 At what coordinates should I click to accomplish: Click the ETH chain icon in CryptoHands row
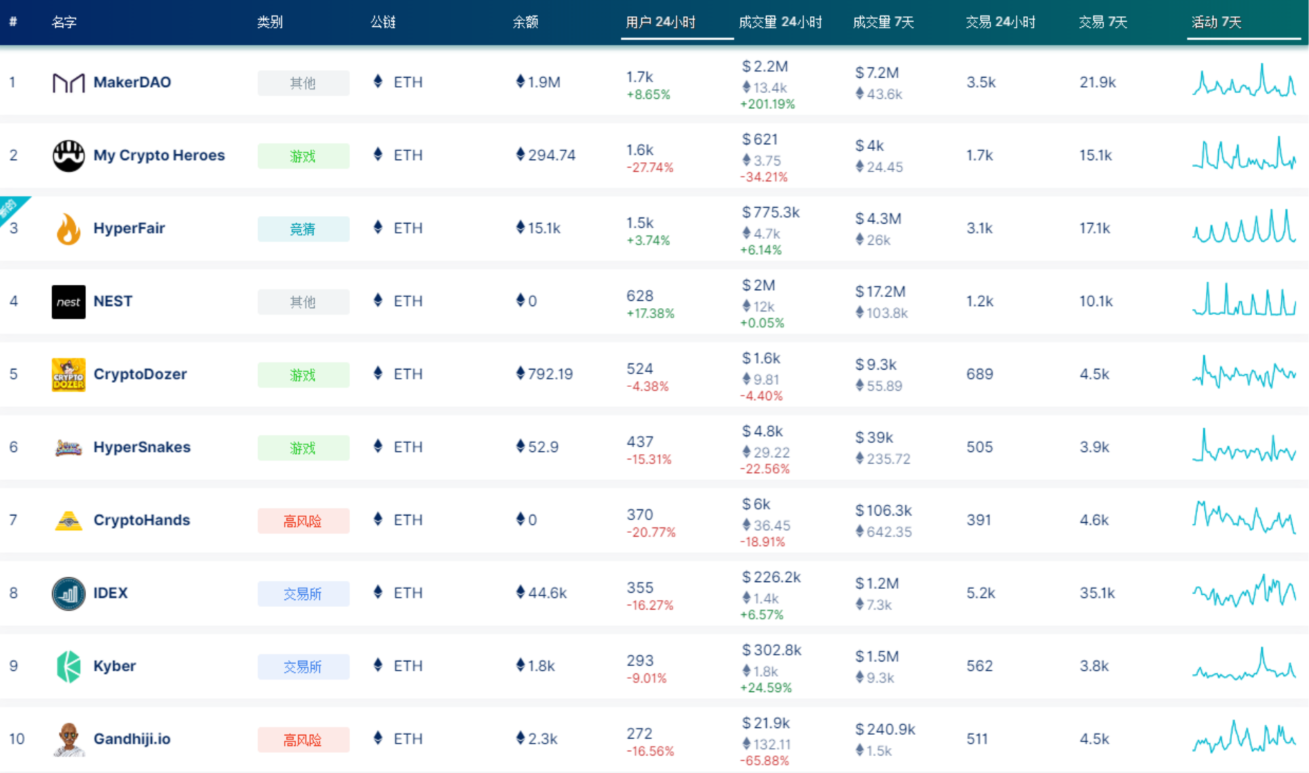click(x=378, y=520)
